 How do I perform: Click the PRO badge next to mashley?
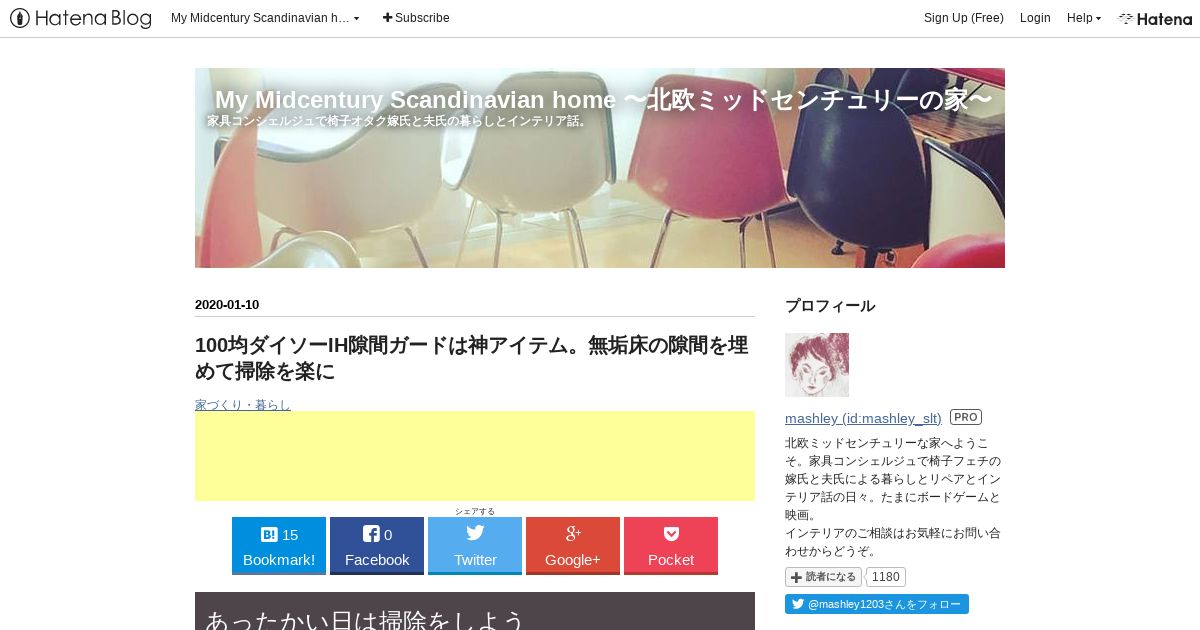[x=966, y=417]
